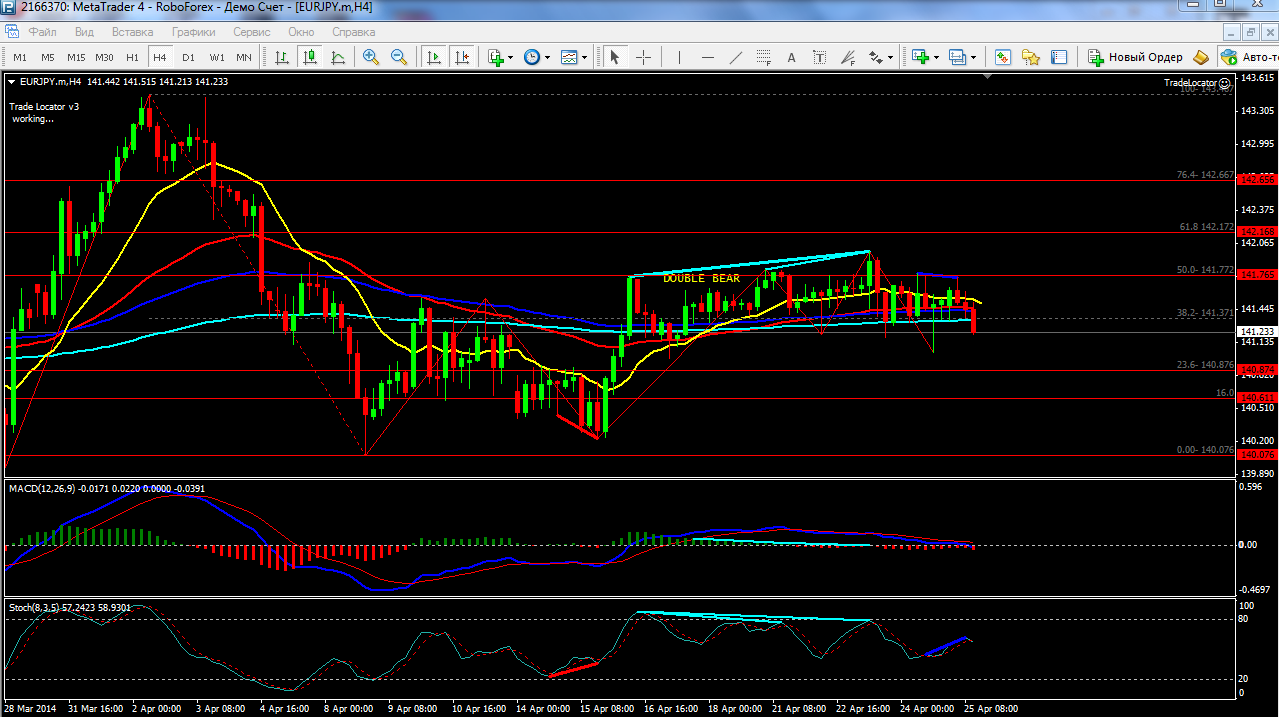
Task: Click the profiles icon
Action: [x=957, y=57]
